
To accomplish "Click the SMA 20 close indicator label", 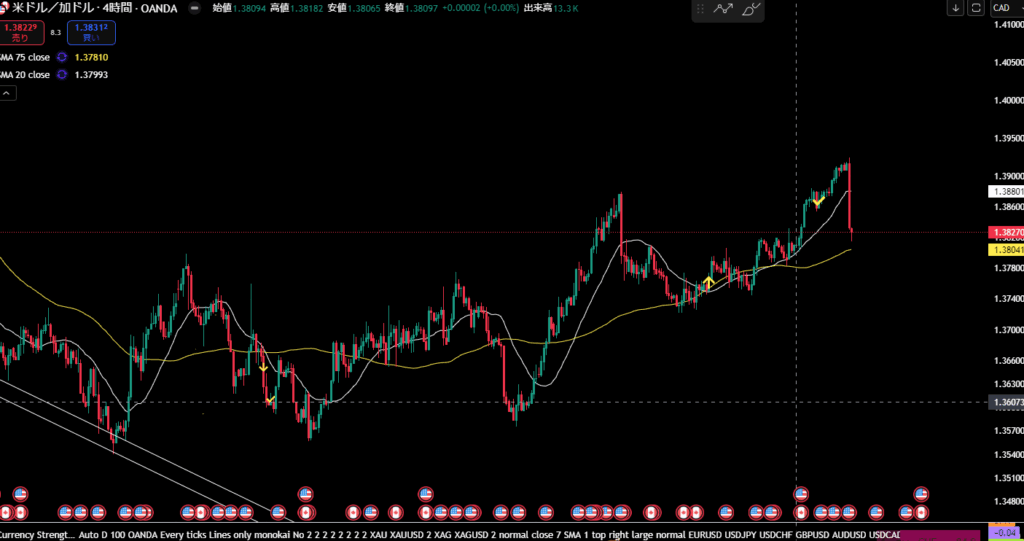I will [x=26, y=74].
